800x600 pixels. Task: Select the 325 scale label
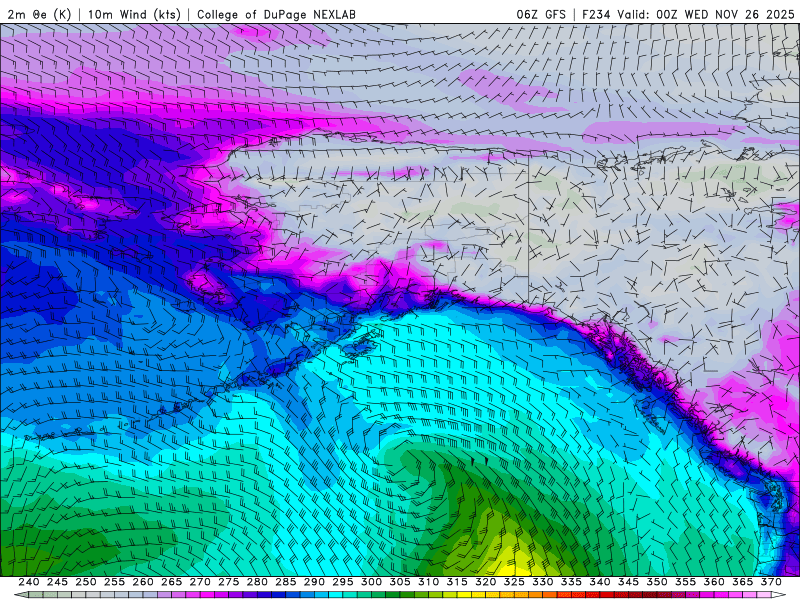pyautogui.click(x=514, y=582)
